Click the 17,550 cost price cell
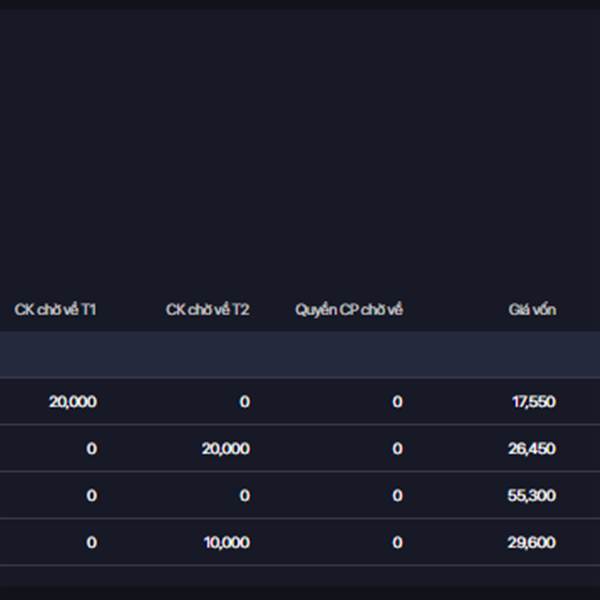The height and width of the screenshot is (600, 600). (533, 402)
